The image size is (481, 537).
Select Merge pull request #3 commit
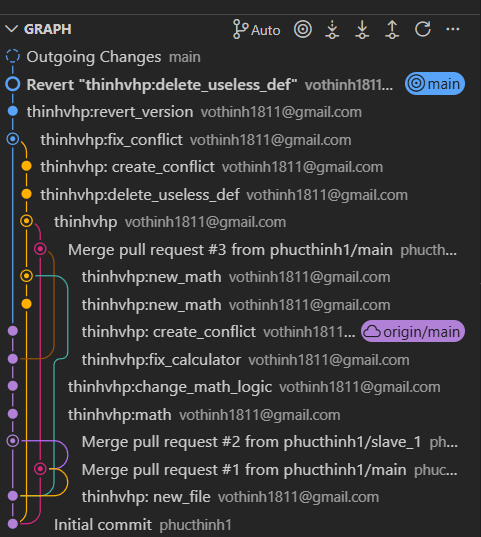point(240,250)
